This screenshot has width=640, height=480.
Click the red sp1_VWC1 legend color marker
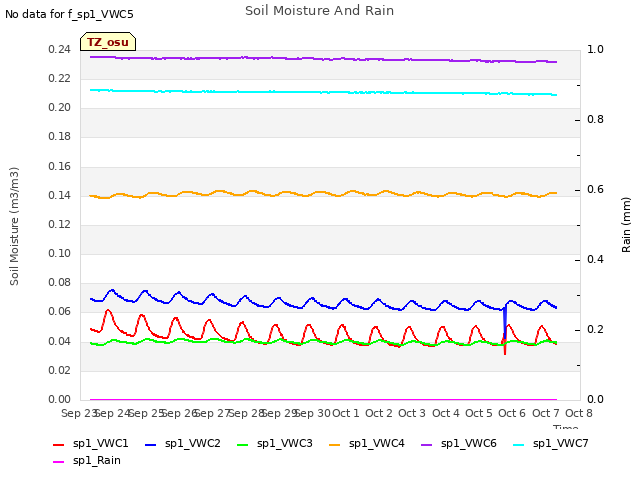pyautogui.click(x=58, y=444)
